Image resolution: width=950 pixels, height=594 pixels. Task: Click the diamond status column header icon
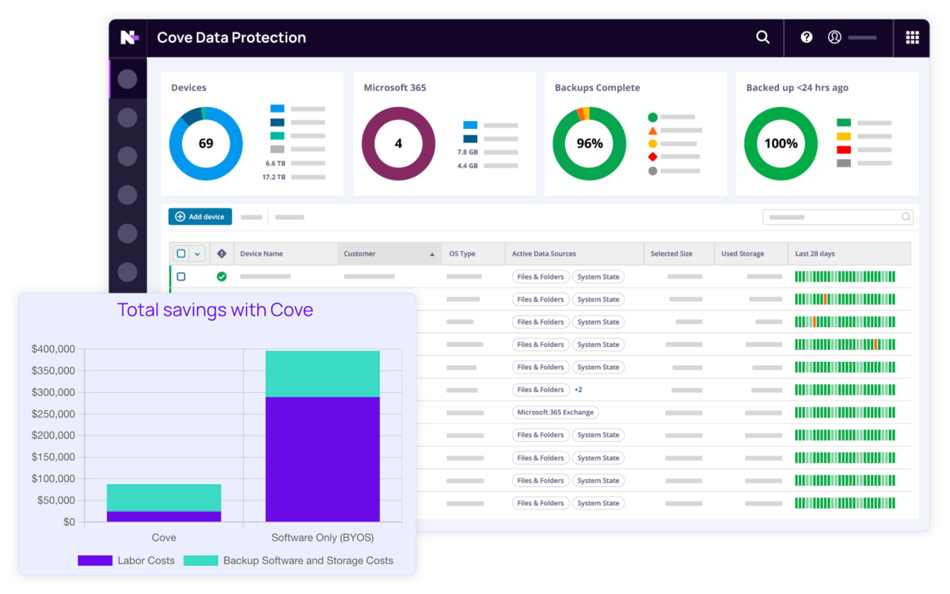point(222,253)
